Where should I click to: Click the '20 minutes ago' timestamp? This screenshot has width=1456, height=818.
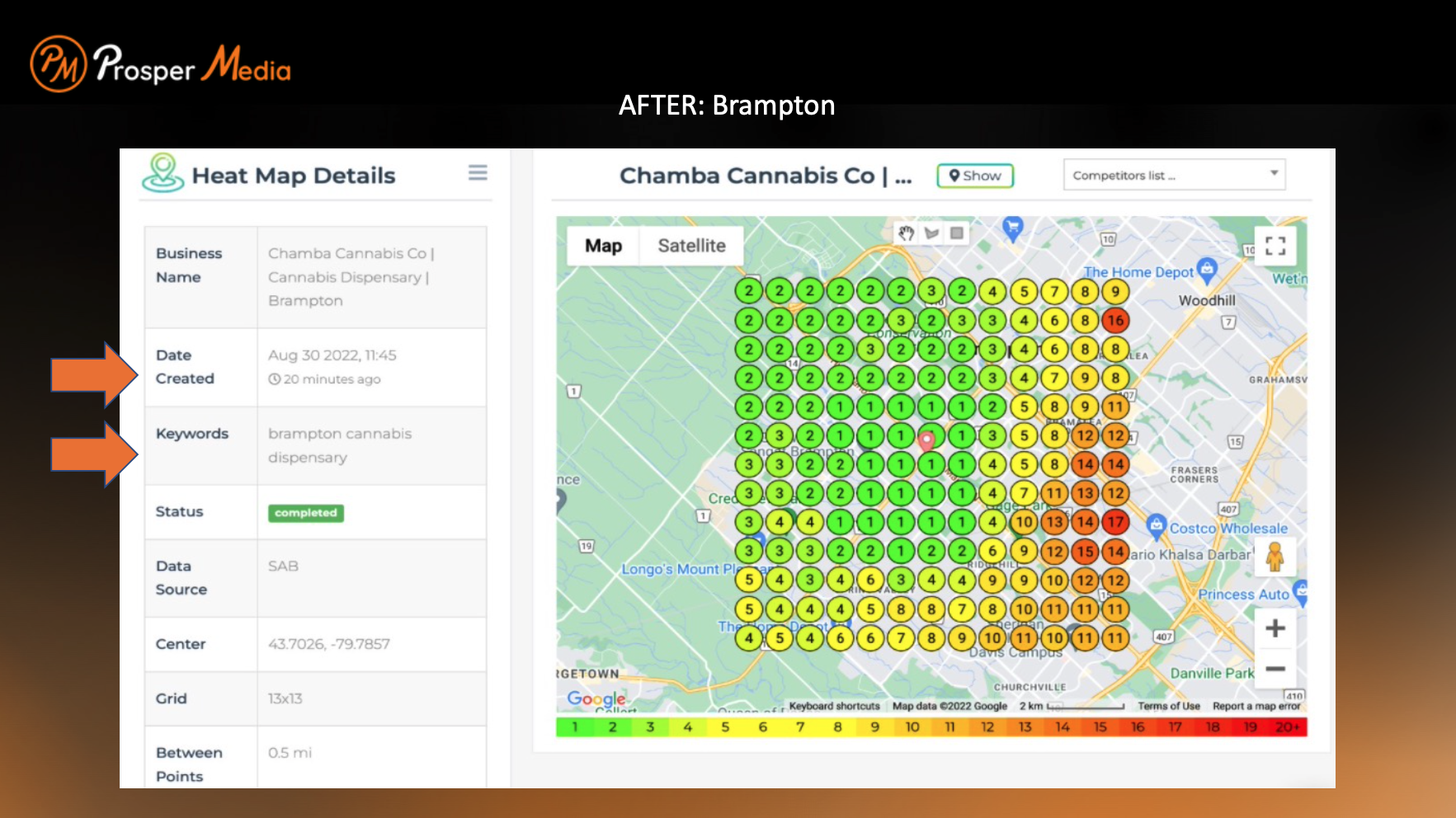coord(325,379)
